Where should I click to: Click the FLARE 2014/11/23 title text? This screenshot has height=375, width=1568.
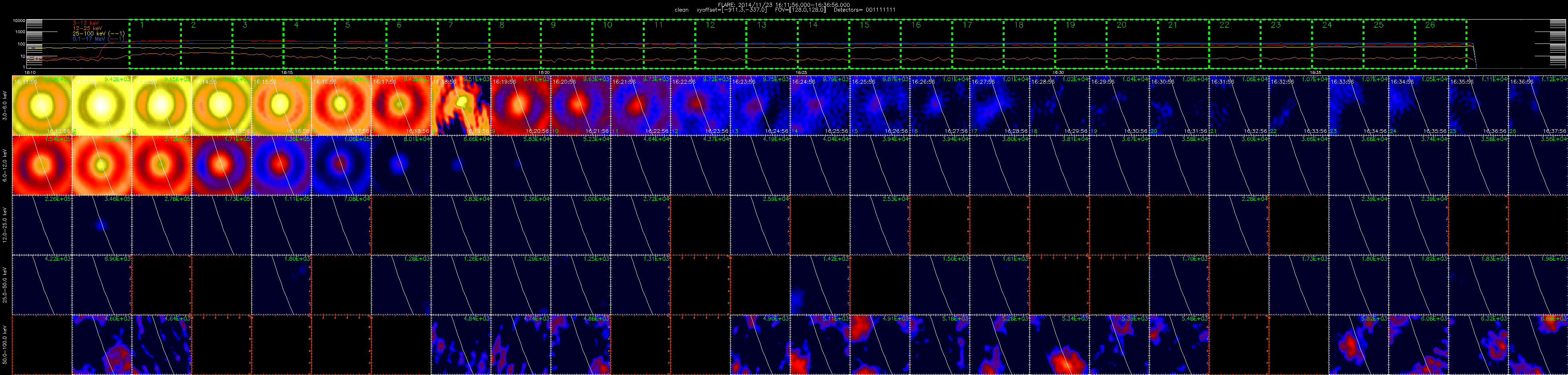point(784,4)
